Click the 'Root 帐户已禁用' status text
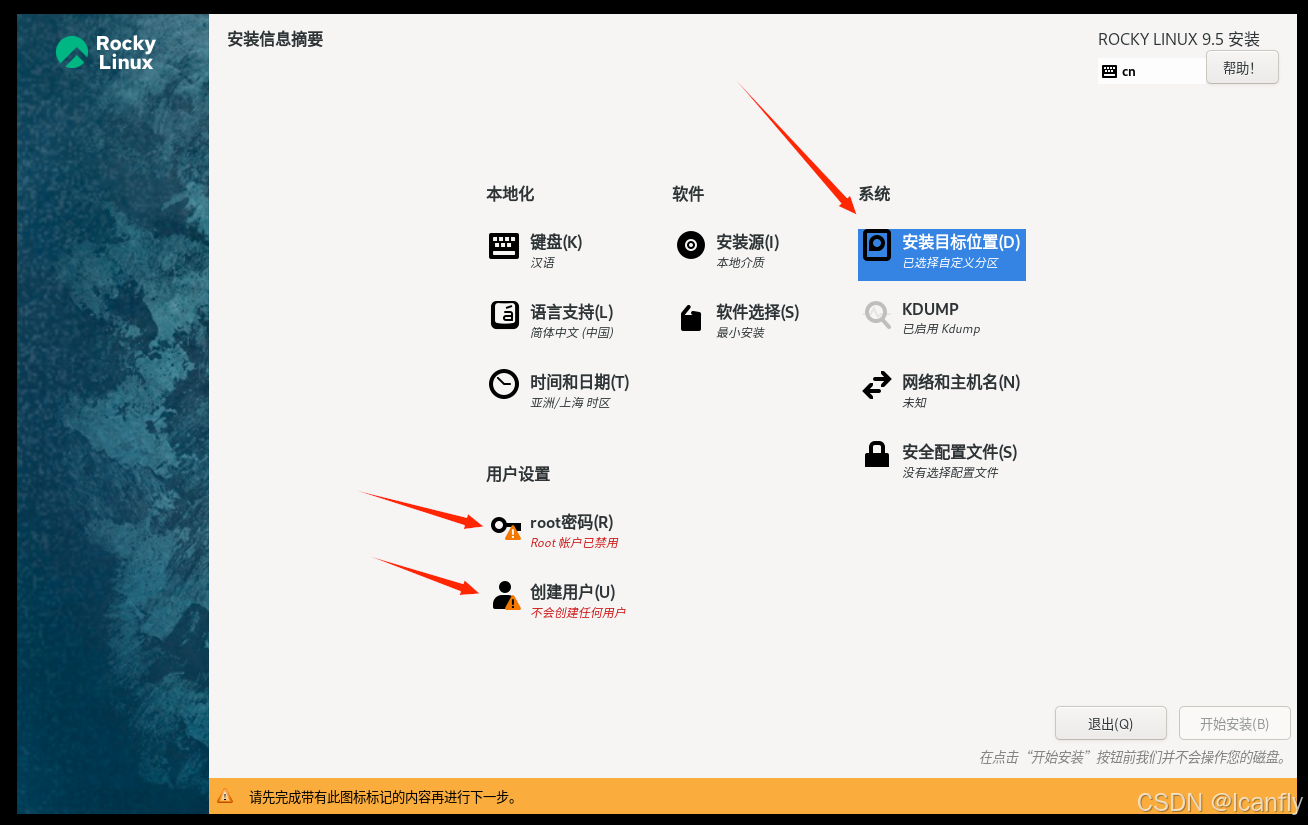Viewport: 1308px width, 825px height. click(x=574, y=543)
